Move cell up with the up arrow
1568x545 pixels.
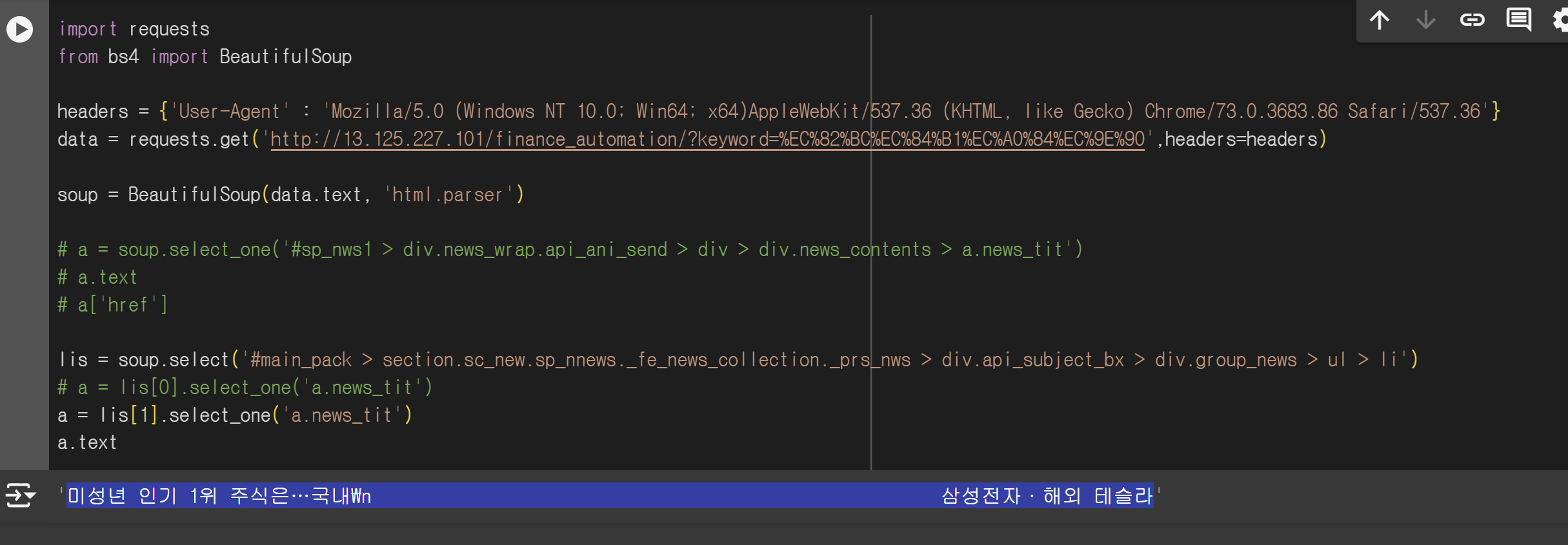point(1380,20)
